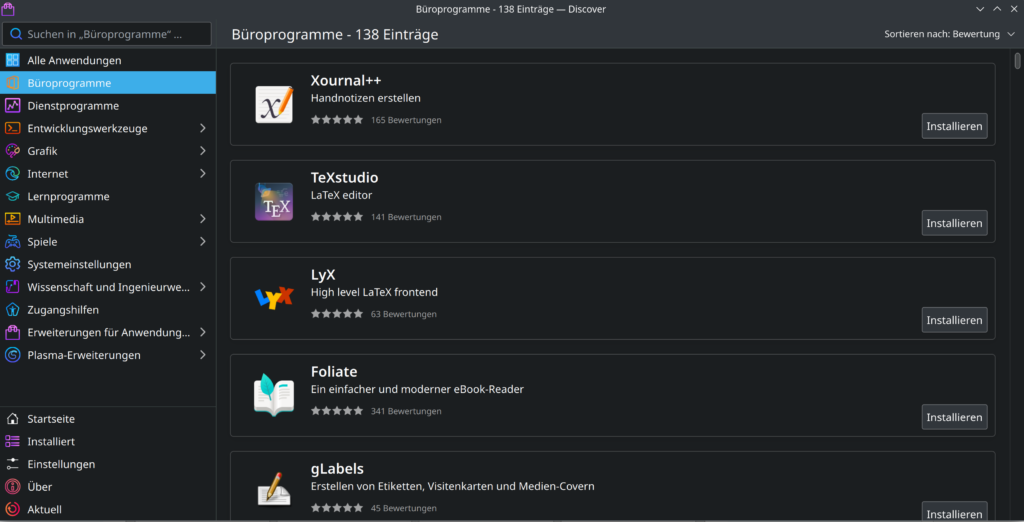Click the Entwicklungswerkzeuge terminal icon
1024x522 pixels.
point(12,128)
